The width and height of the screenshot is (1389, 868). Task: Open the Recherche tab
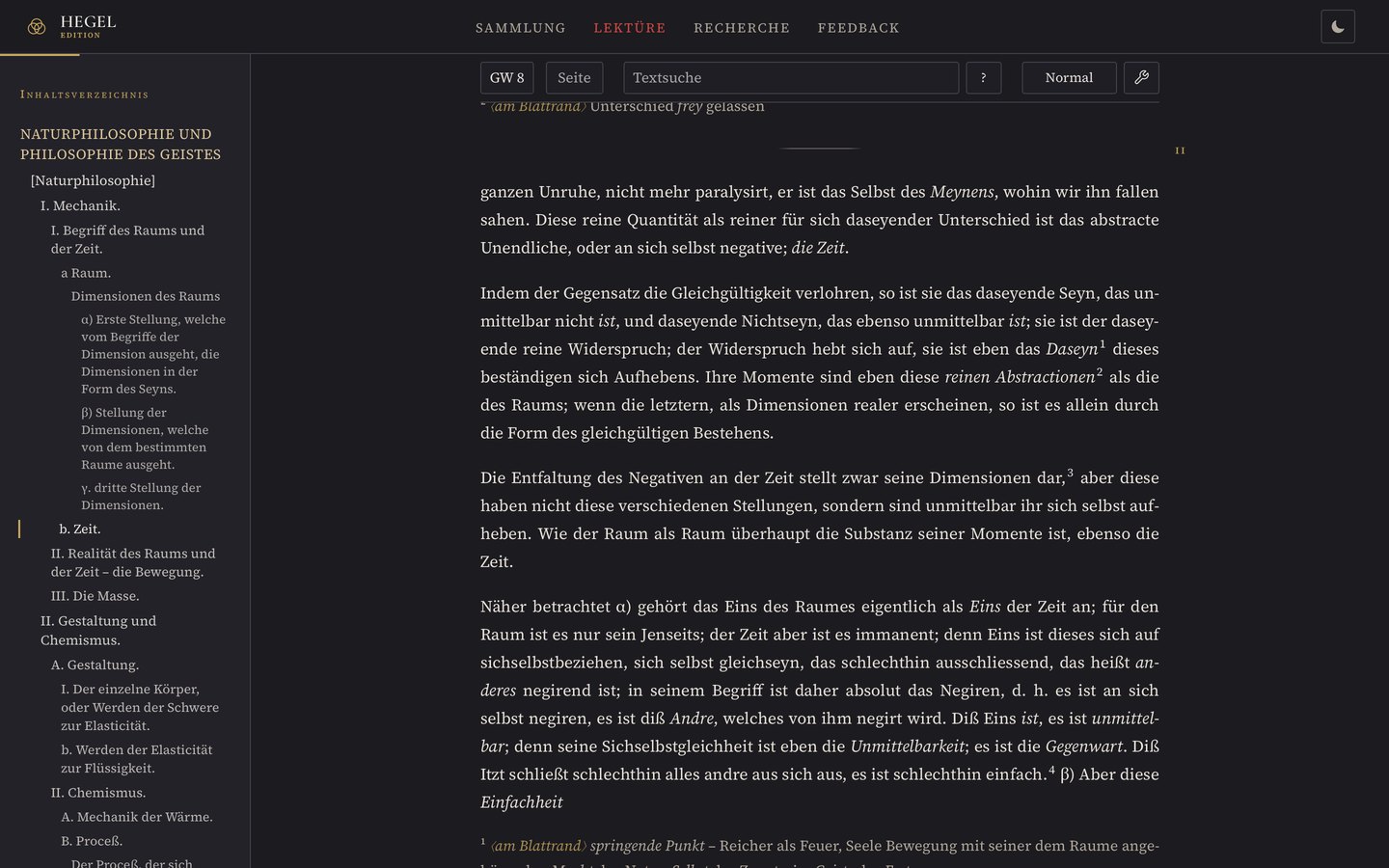click(742, 28)
